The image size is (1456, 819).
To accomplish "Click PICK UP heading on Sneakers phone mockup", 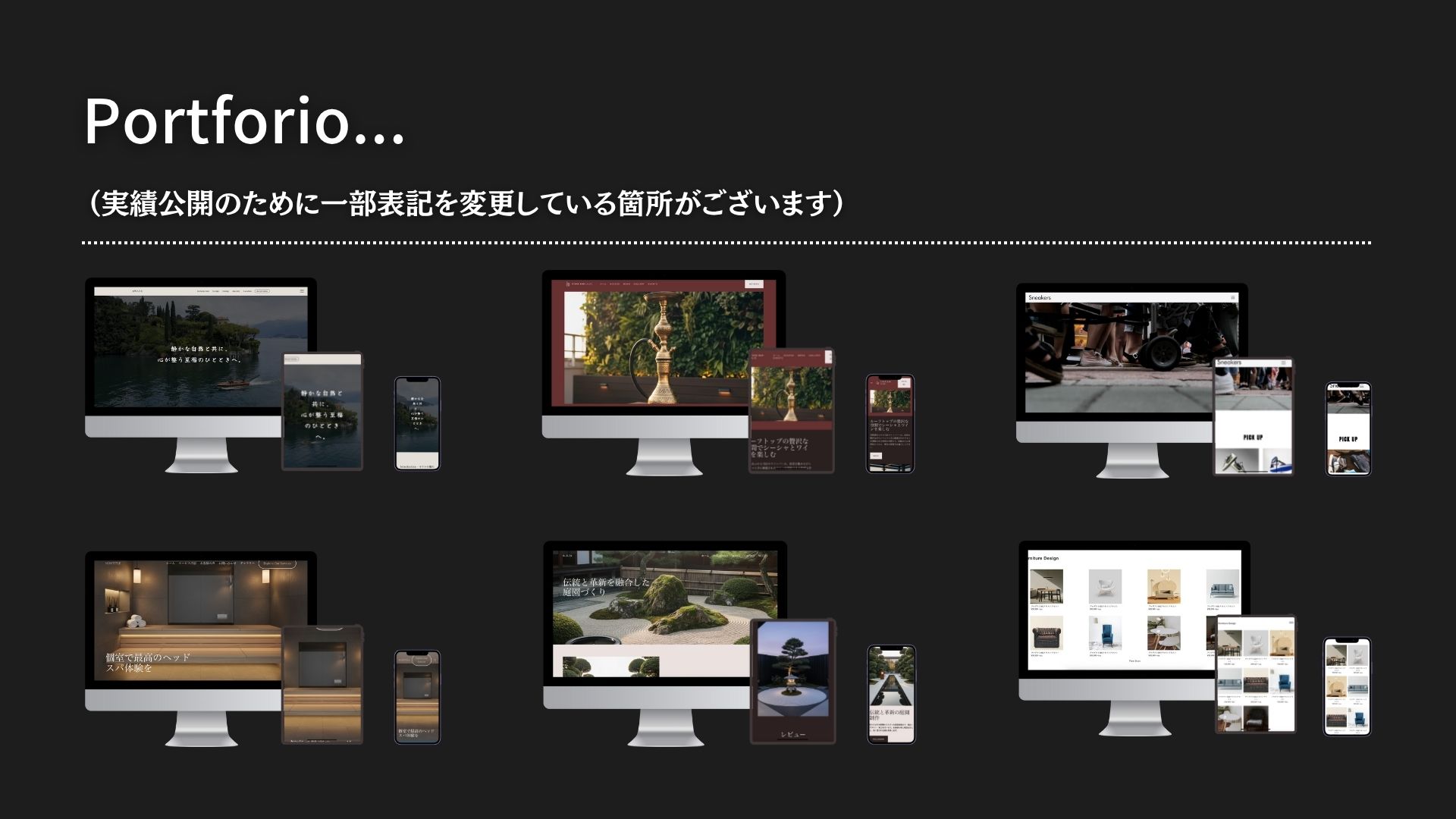I will point(1348,439).
